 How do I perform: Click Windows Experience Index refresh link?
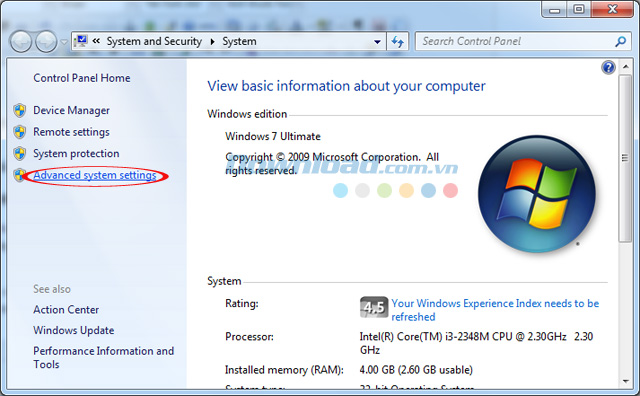pos(495,310)
